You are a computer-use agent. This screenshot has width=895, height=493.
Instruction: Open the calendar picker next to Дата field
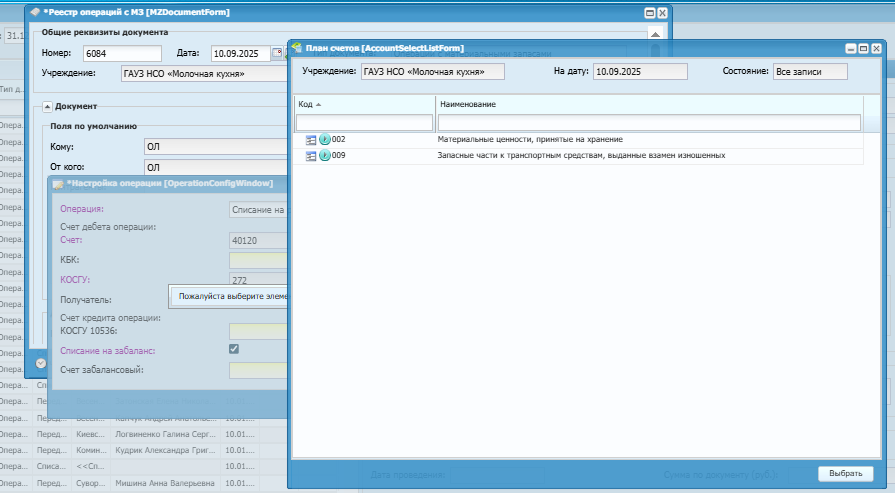coord(277,53)
